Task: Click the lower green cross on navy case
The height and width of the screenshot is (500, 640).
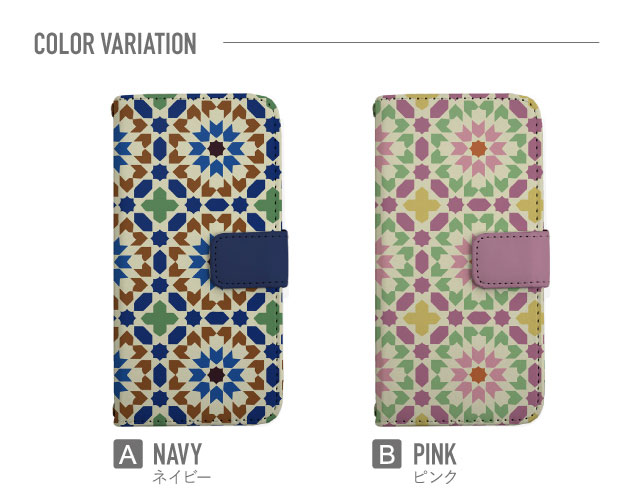Action: point(160,318)
